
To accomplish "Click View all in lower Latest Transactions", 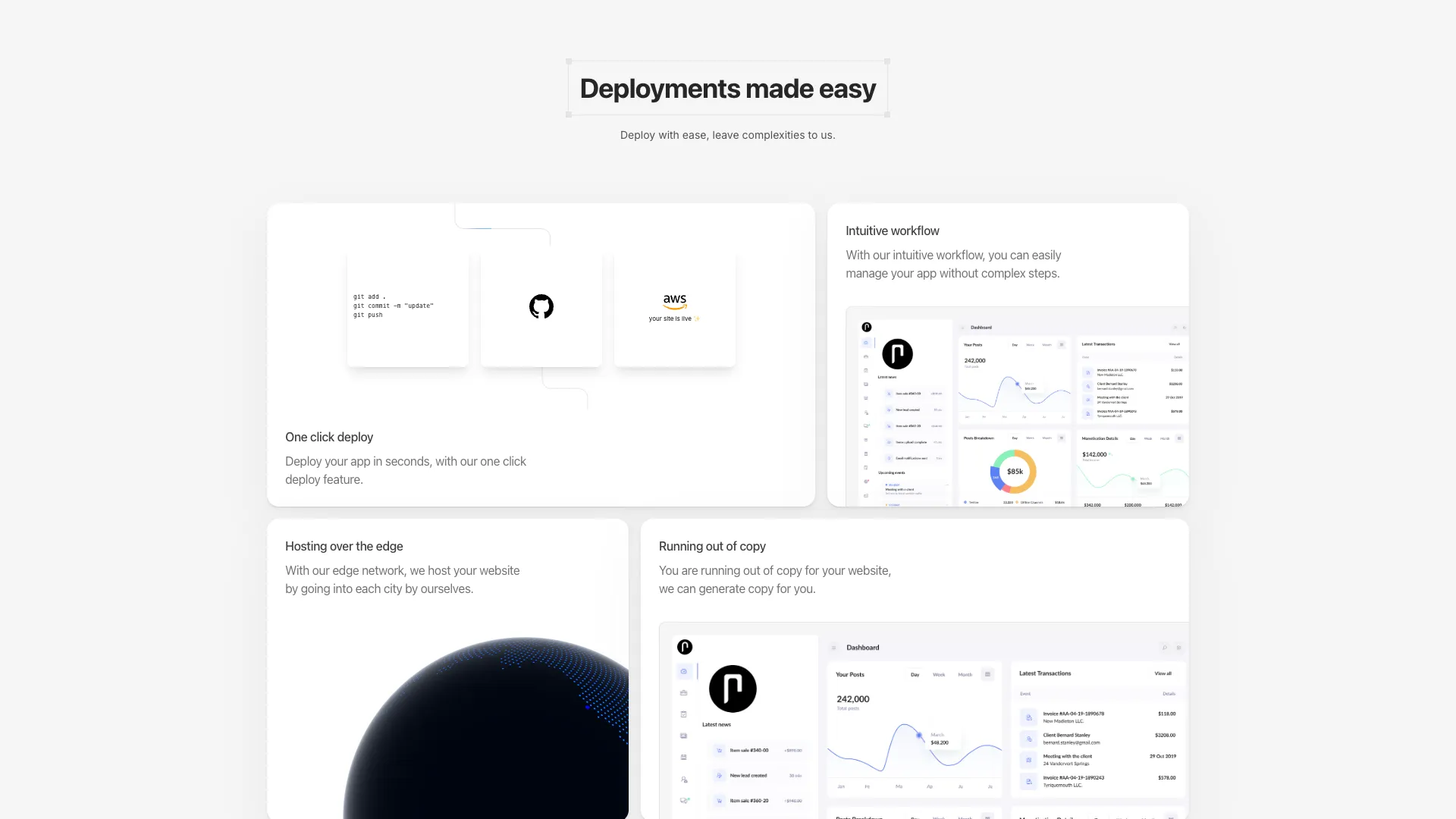I will tap(1163, 673).
